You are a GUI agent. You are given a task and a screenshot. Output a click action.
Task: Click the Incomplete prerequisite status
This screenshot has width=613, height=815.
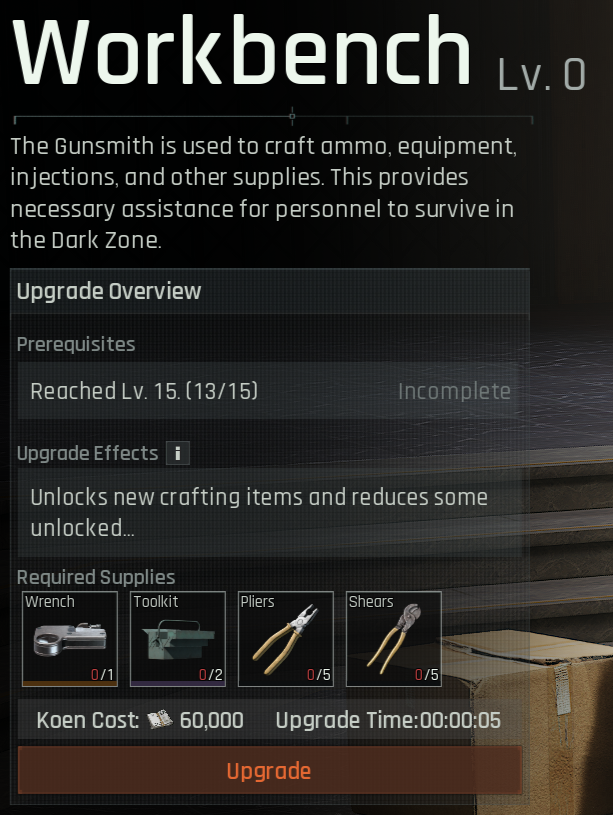(454, 391)
